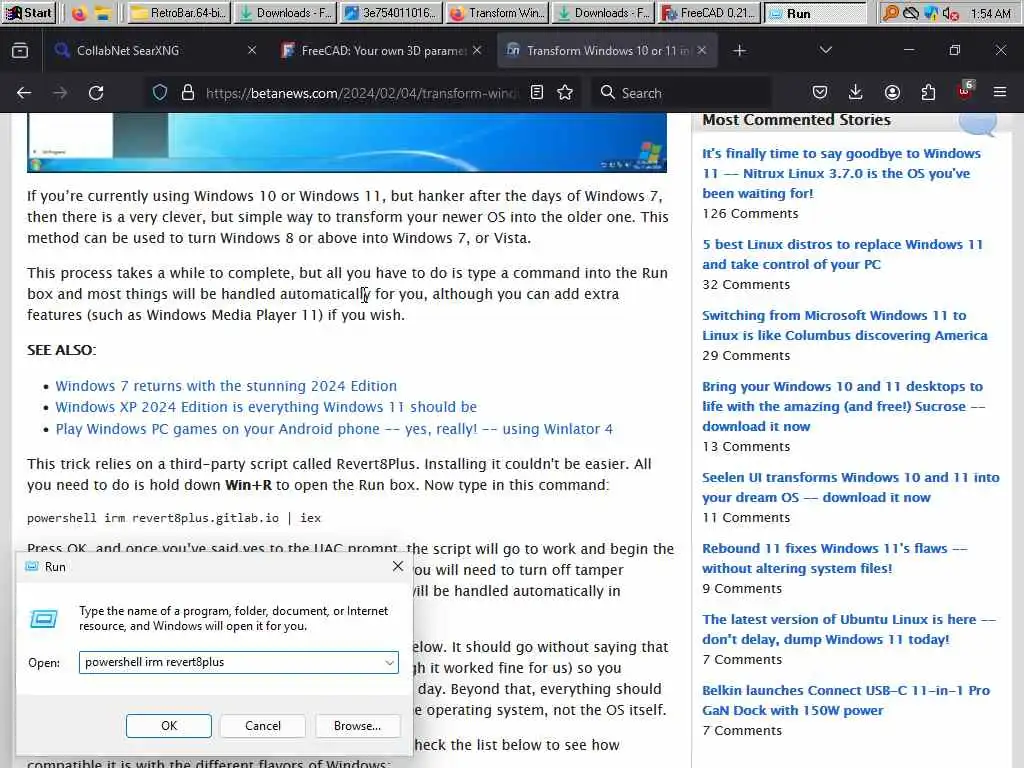Open File Explorer from the quick launch area

point(103,13)
